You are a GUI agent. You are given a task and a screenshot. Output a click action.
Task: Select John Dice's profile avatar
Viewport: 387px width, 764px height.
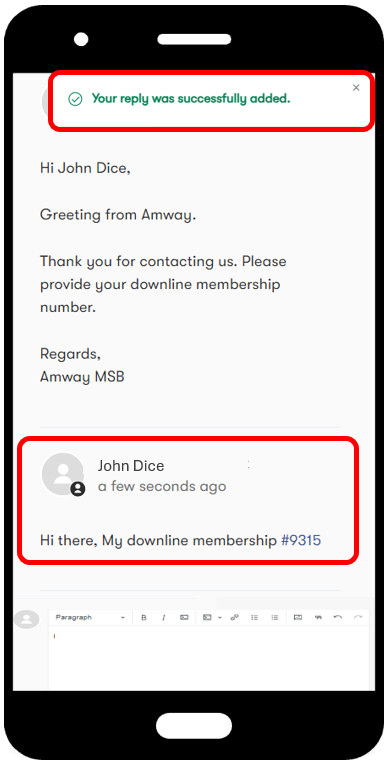63,474
